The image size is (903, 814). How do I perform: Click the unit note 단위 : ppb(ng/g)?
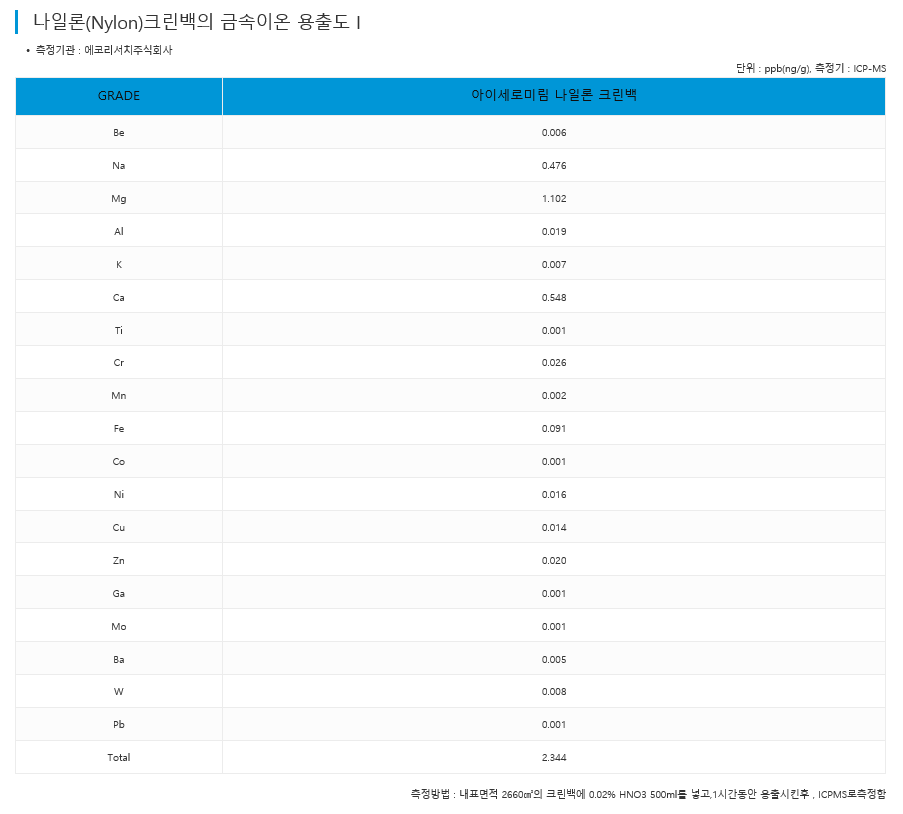point(773,69)
